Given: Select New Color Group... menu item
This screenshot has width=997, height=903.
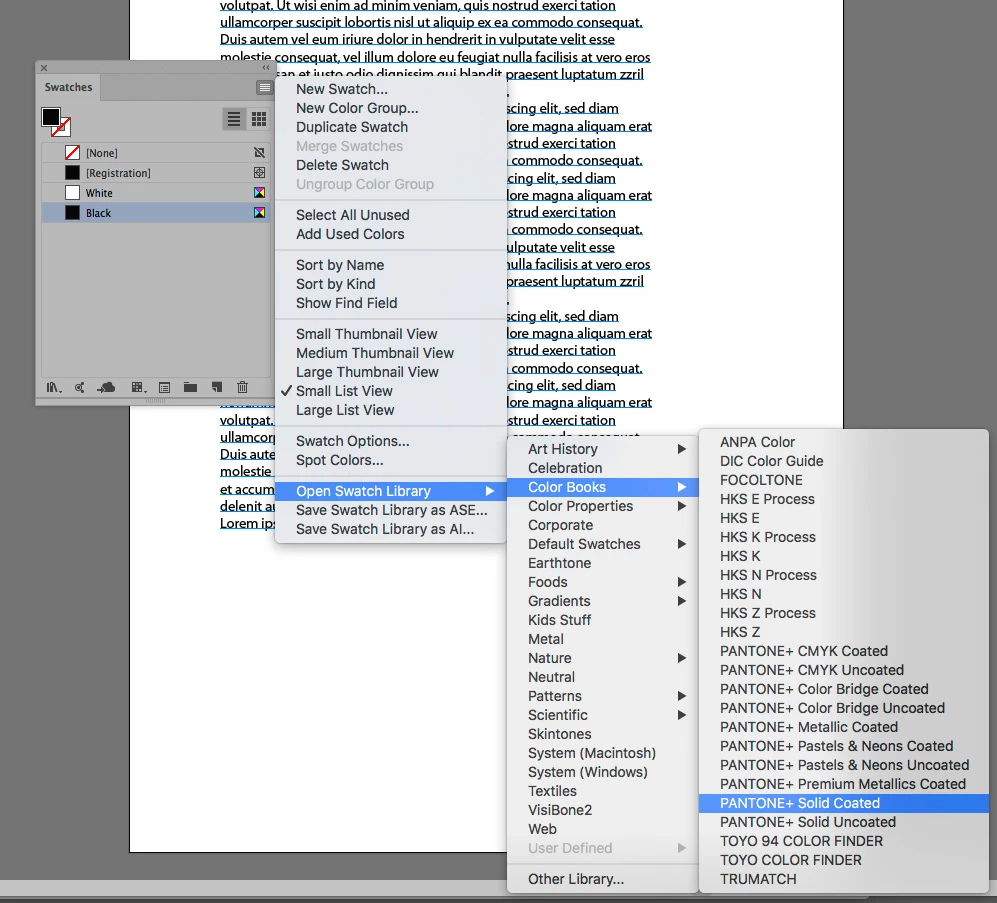Looking at the screenshot, I should click(x=390, y=108).
